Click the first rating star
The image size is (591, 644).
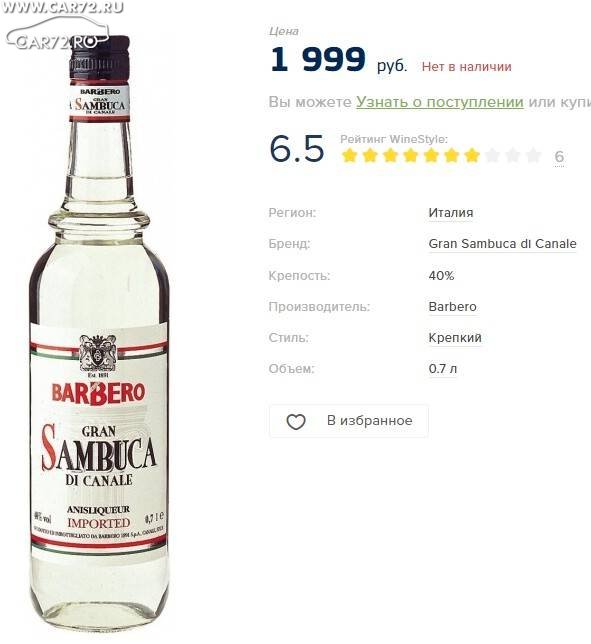(350, 156)
